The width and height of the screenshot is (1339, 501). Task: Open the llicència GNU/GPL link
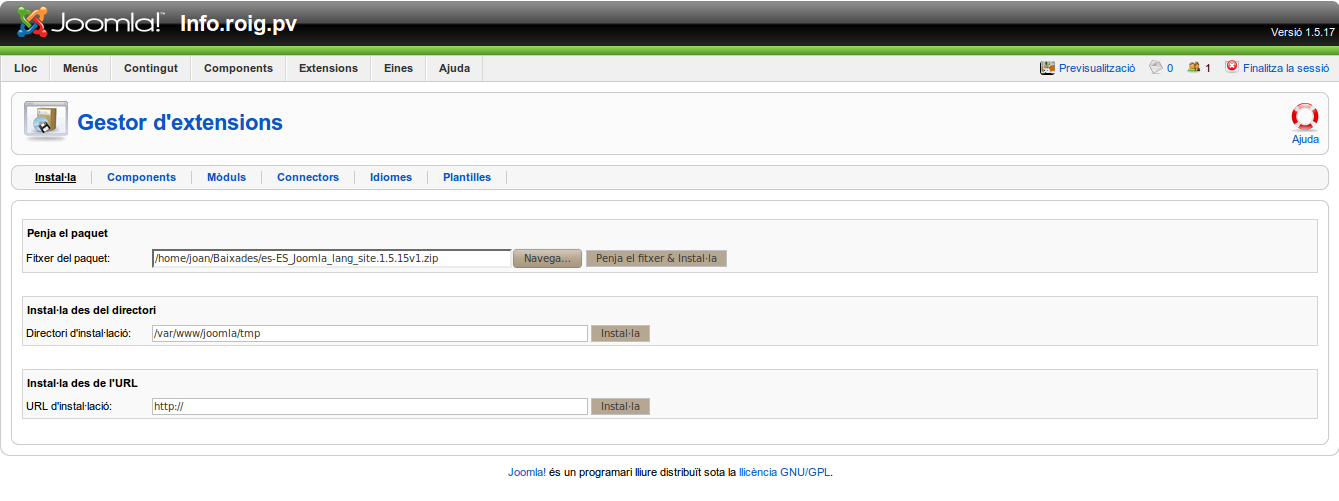[x=785, y=472]
